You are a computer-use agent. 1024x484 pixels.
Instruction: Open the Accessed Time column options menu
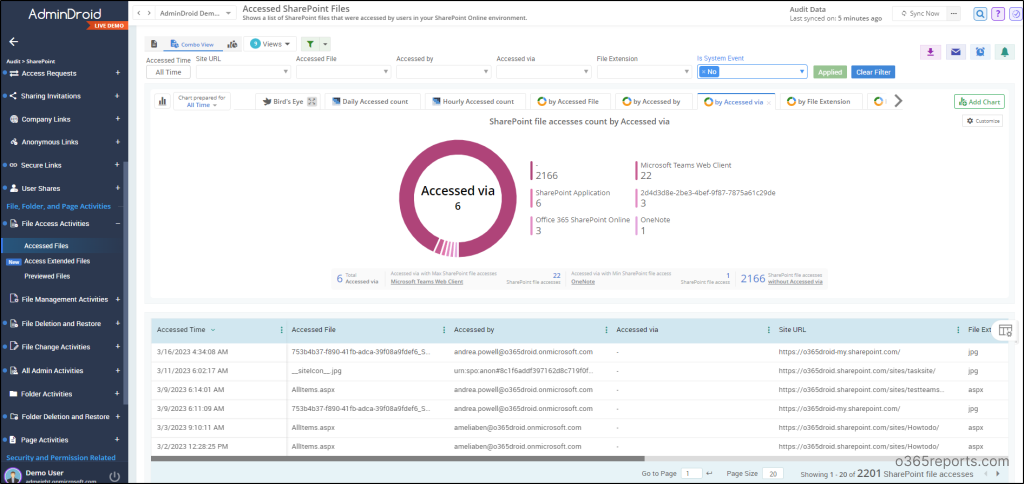click(282, 330)
